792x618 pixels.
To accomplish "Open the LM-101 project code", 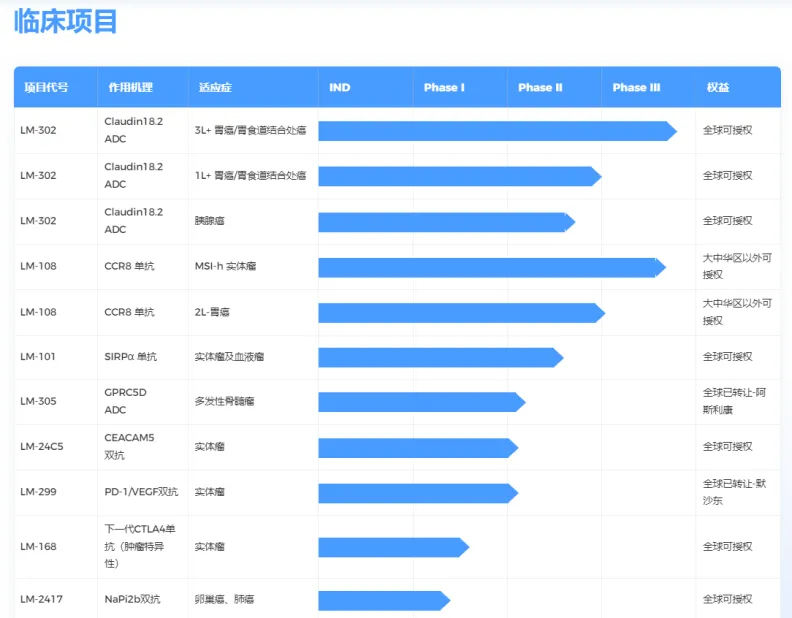I will (38, 357).
